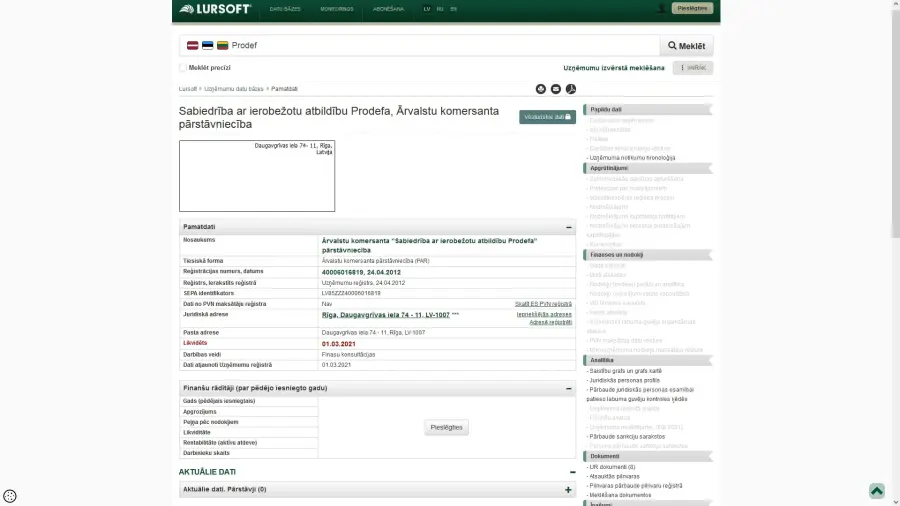Click the Analītika sidebar header
900x506 pixels.
(647, 360)
